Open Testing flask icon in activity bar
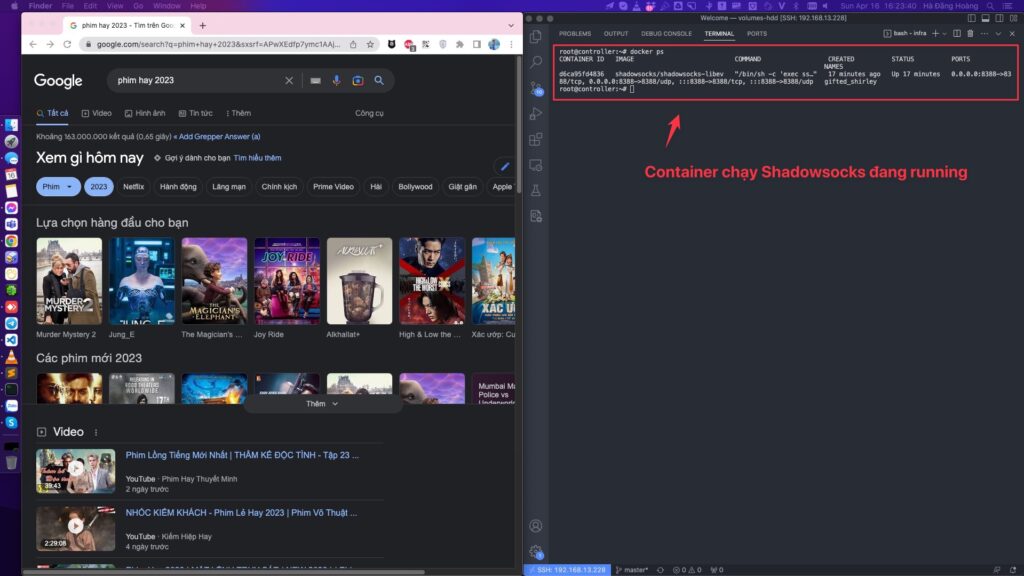The height and width of the screenshot is (576, 1024). pyautogui.click(x=536, y=191)
